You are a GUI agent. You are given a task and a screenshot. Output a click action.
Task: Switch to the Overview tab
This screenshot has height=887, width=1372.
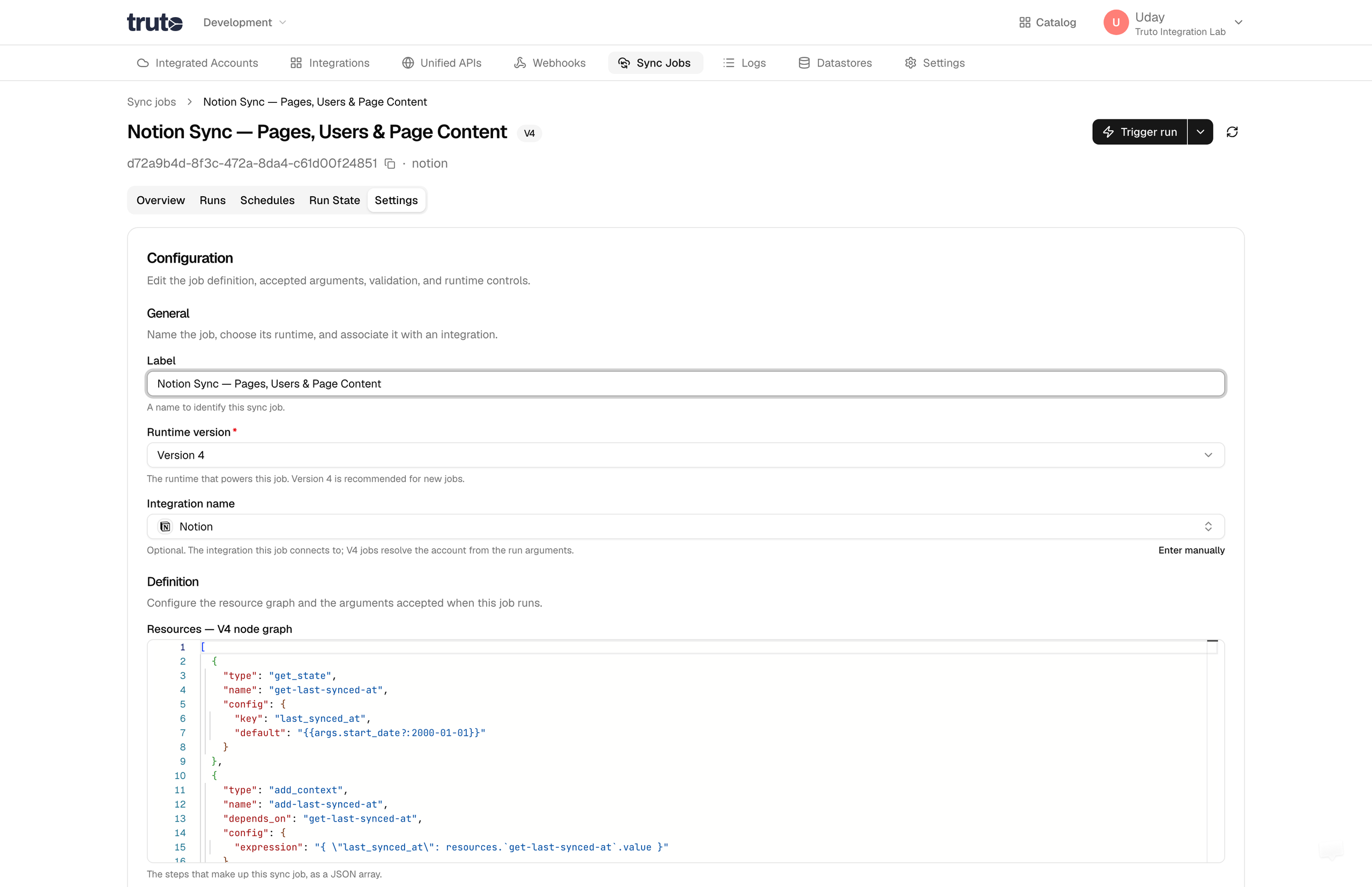pos(161,200)
